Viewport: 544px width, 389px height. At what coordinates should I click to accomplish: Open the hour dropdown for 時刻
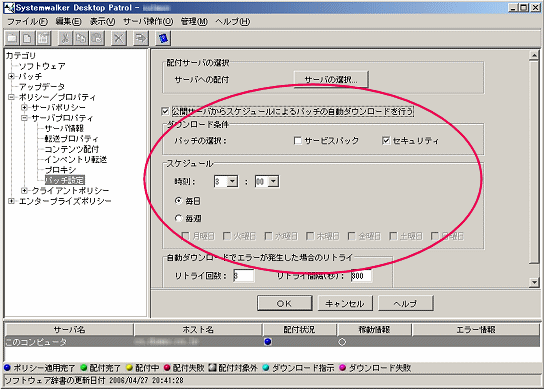click(232, 181)
